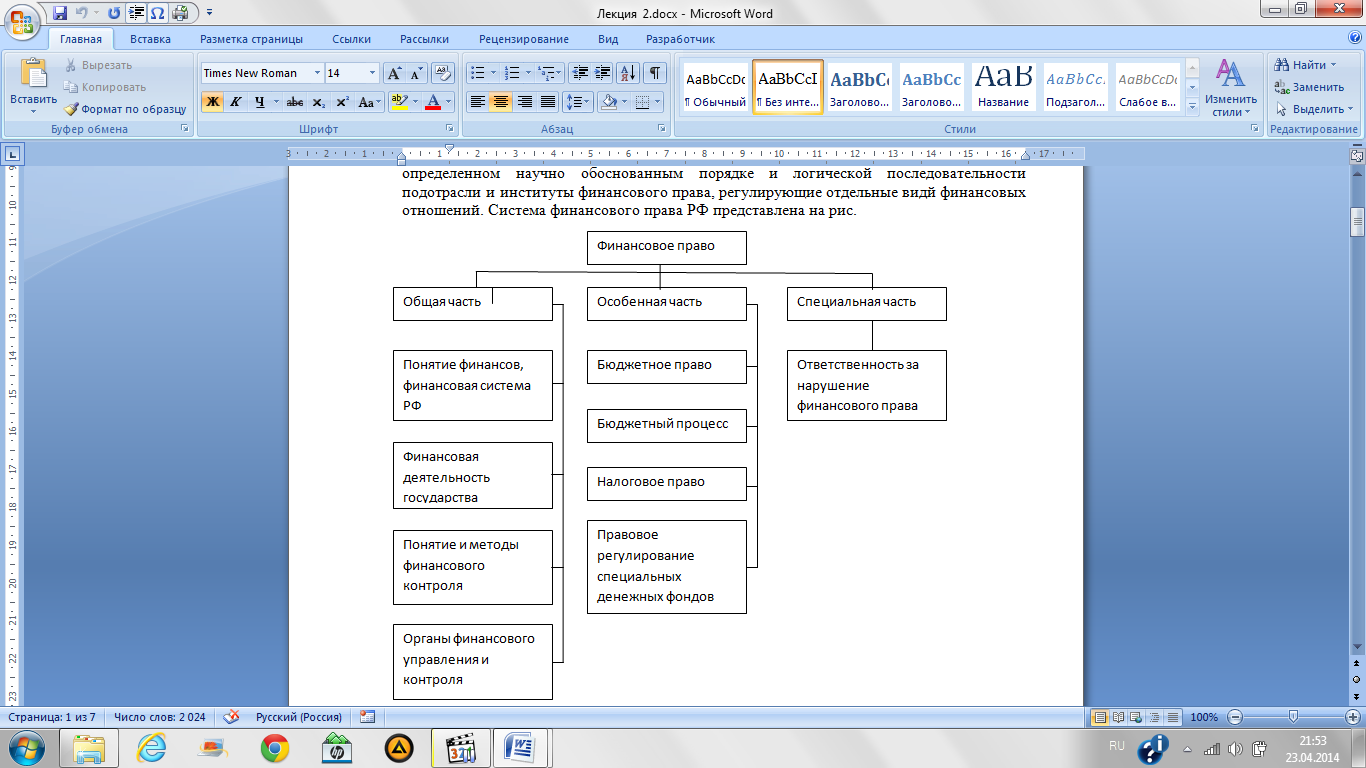Viewport: 1366px width, 768px height.
Task: Click the Format Painter (Формат по образцу) button
Action: pos(125,109)
